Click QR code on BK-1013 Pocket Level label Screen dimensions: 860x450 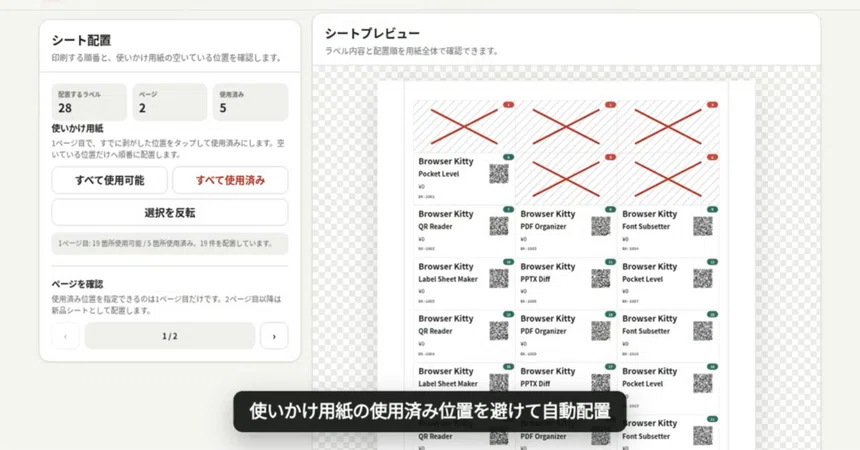[x=703, y=383]
